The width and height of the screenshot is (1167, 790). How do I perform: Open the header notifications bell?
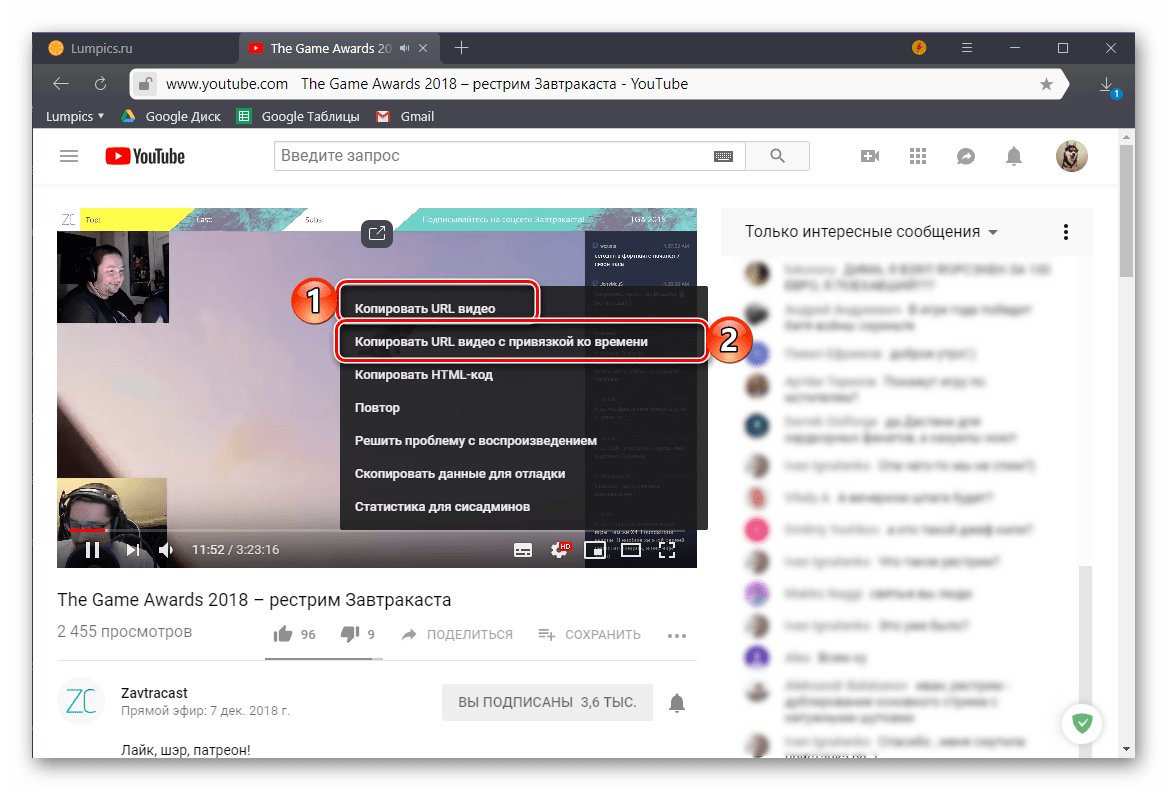(x=1014, y=156)
